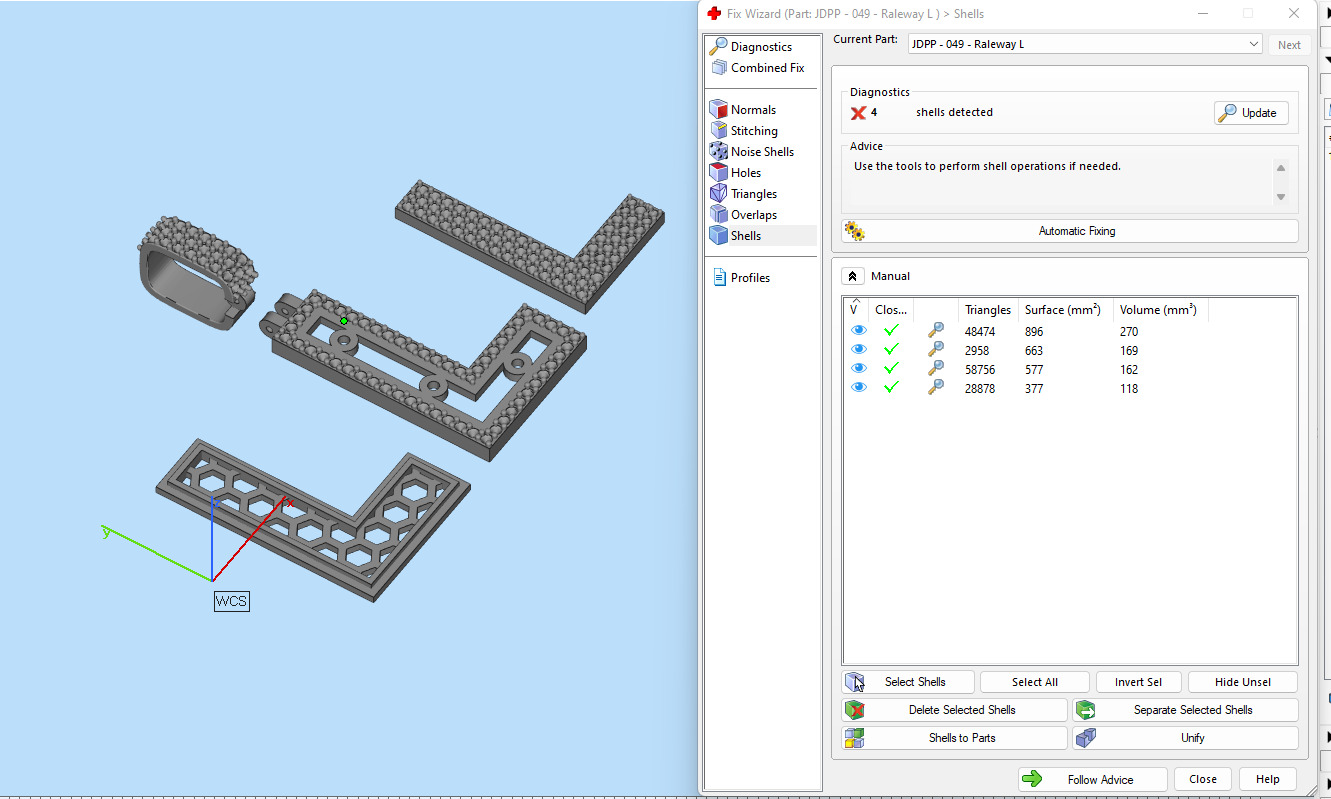Open Help for the Fix Wizard
The height and width of the screenshot is (799, 1331).
coord(1267,780)
